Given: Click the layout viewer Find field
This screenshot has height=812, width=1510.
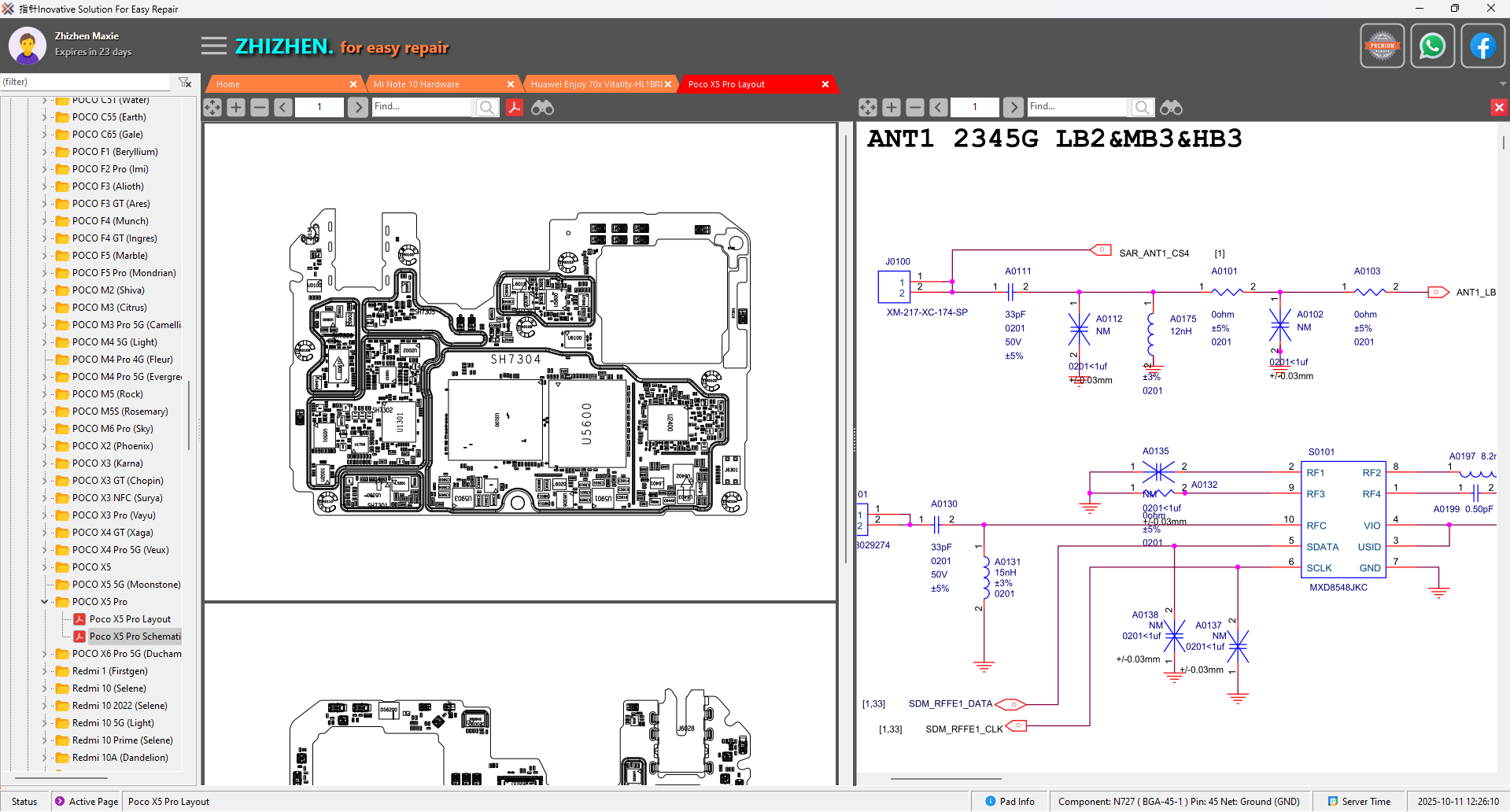Looking at the screenshot, I should [x=423, y=107].
